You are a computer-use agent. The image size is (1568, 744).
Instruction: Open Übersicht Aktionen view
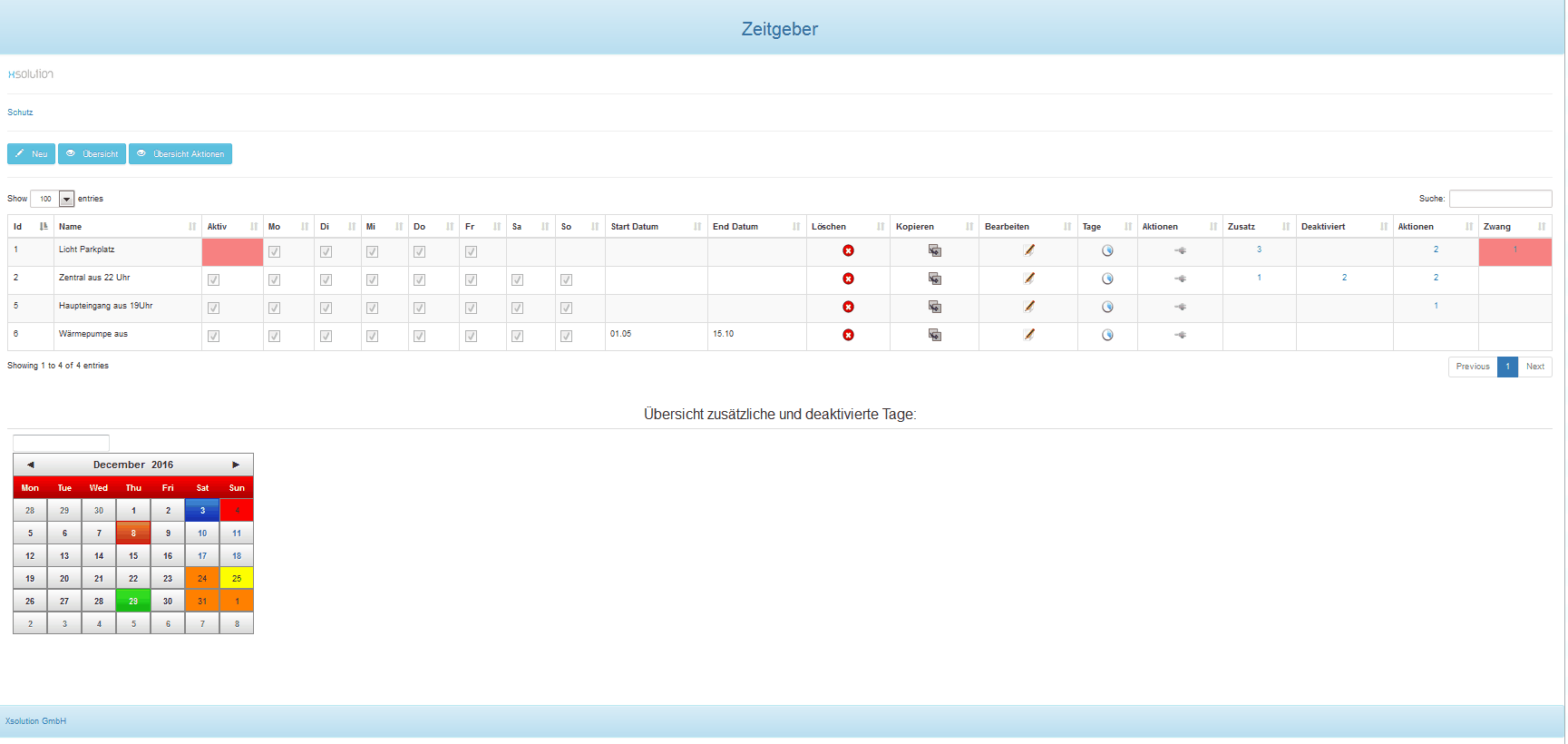(180, 154)
